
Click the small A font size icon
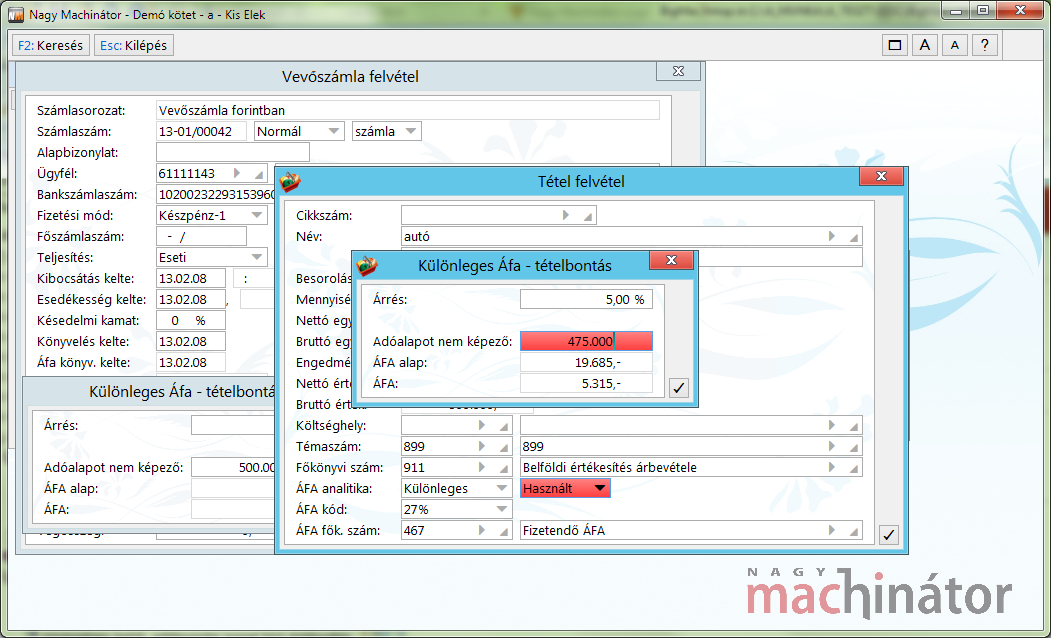point(954,46)
